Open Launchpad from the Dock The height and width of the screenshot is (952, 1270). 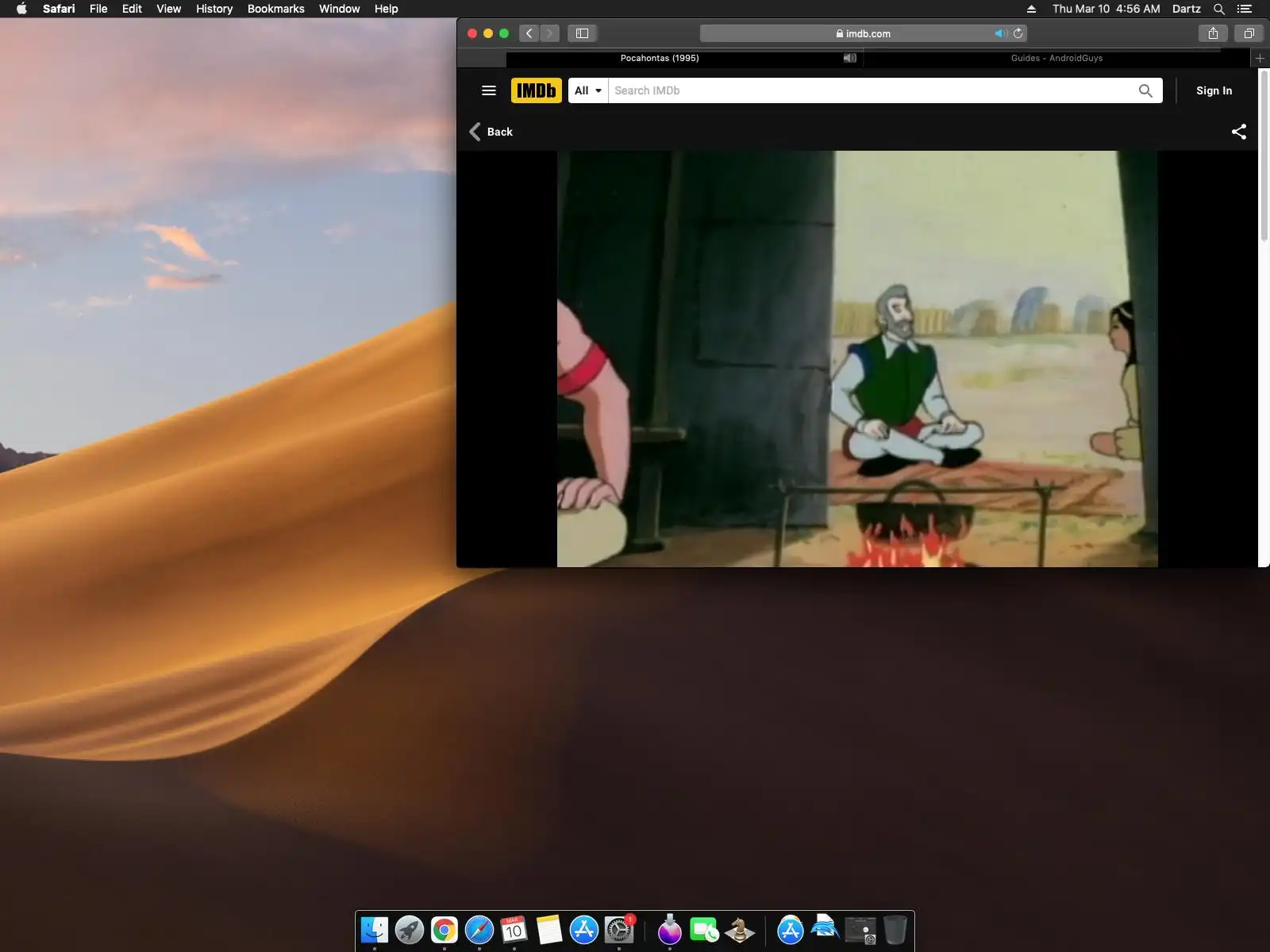pos(410,929)
